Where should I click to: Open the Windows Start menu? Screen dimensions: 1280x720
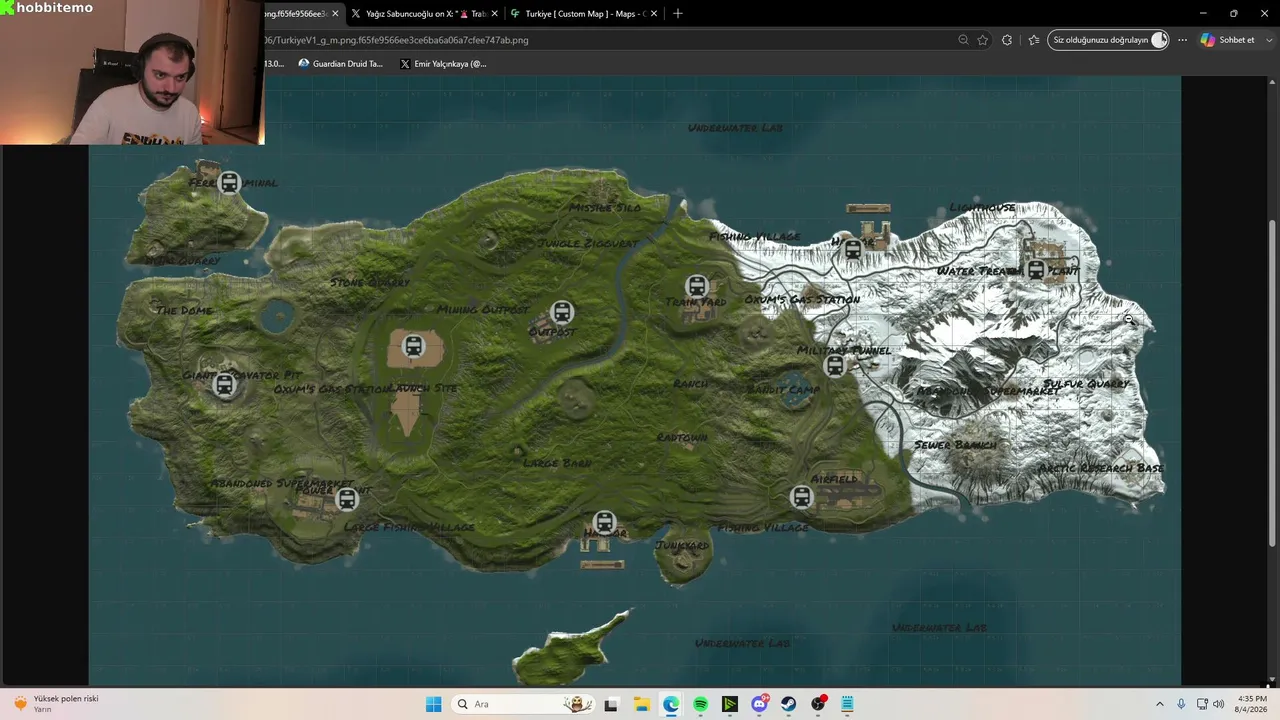click(x=433, y=704)
